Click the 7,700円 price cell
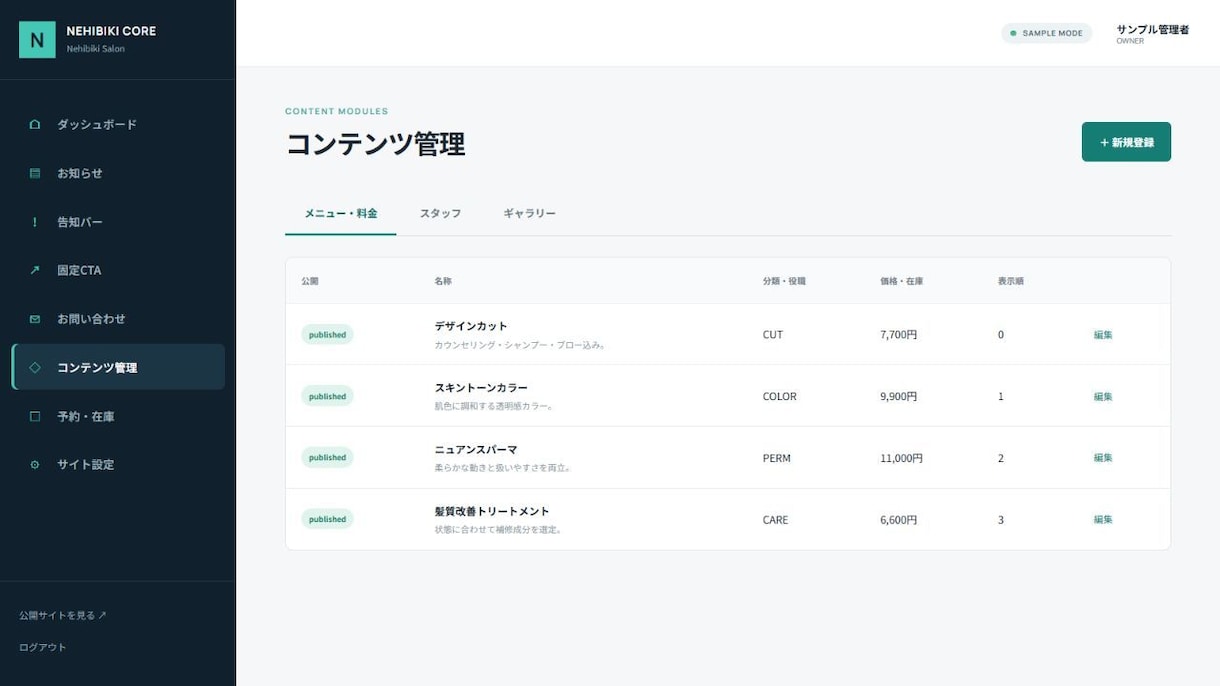This screenshot has height=686, width=1220. (x=899, y=335)
